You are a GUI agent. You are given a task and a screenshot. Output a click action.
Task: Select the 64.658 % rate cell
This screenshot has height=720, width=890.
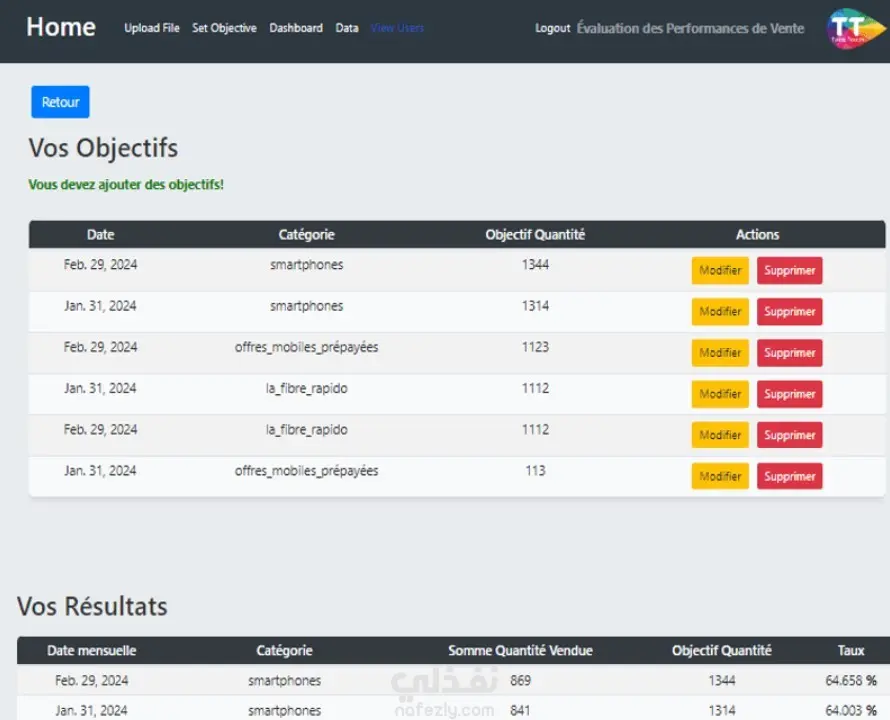pyautogui.click(x=851, y=680)
